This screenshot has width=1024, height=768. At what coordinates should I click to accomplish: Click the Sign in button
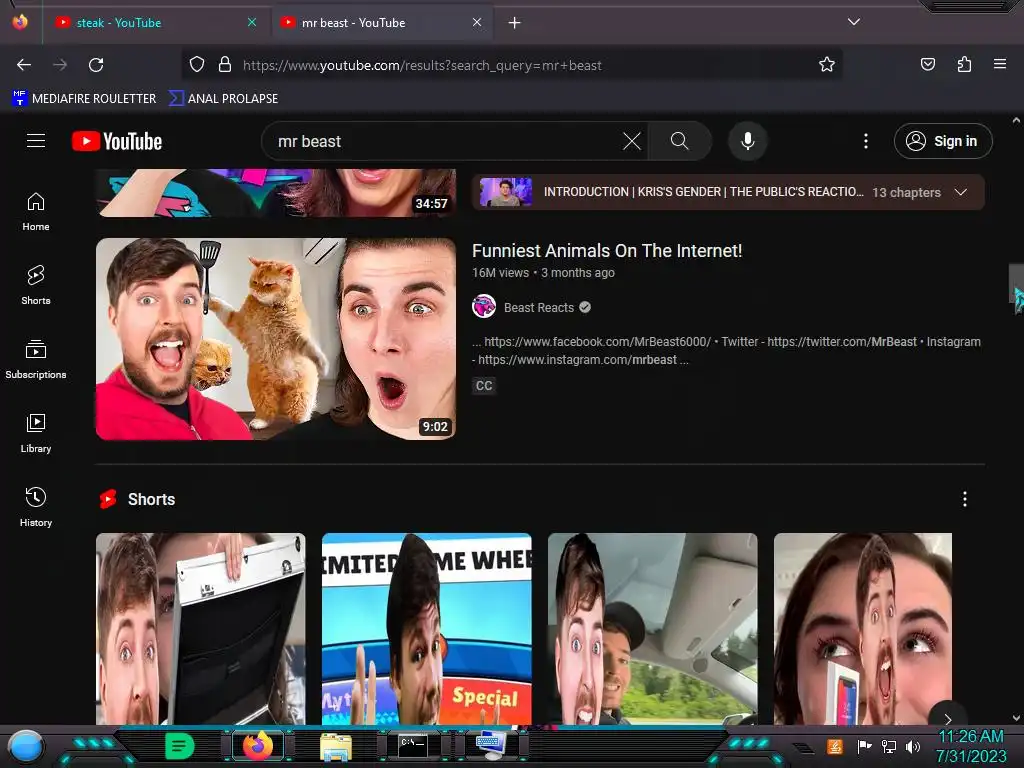(943, 141)
